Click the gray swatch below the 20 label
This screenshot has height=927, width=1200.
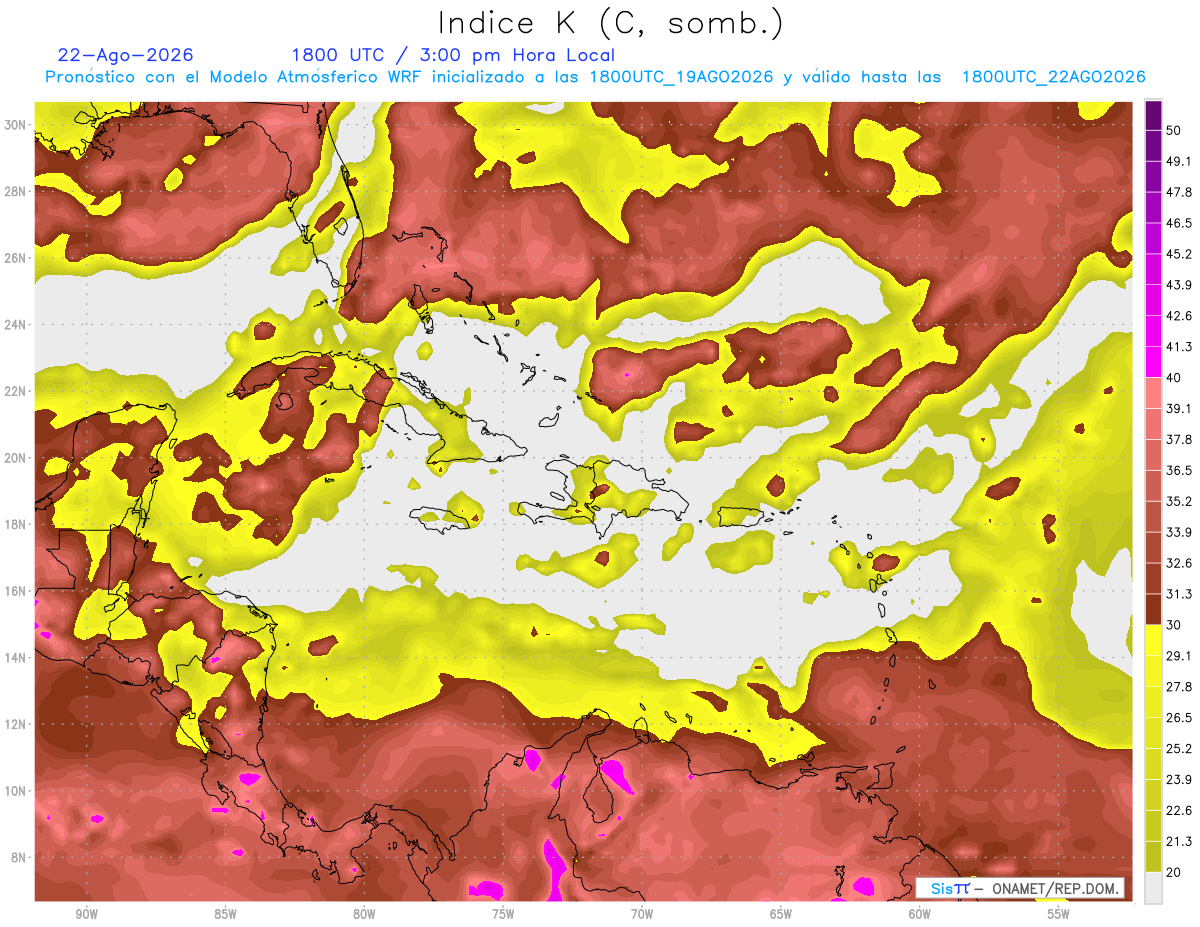point(1153,887)
